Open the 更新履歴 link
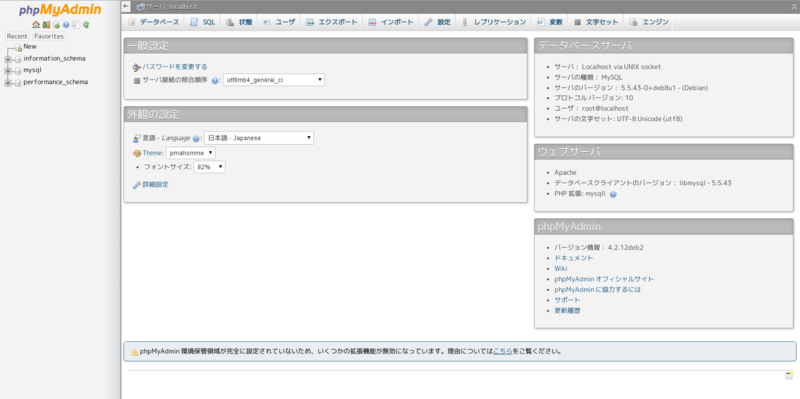The width and height of the screenshot is (800, 399). tap(567, 310)
